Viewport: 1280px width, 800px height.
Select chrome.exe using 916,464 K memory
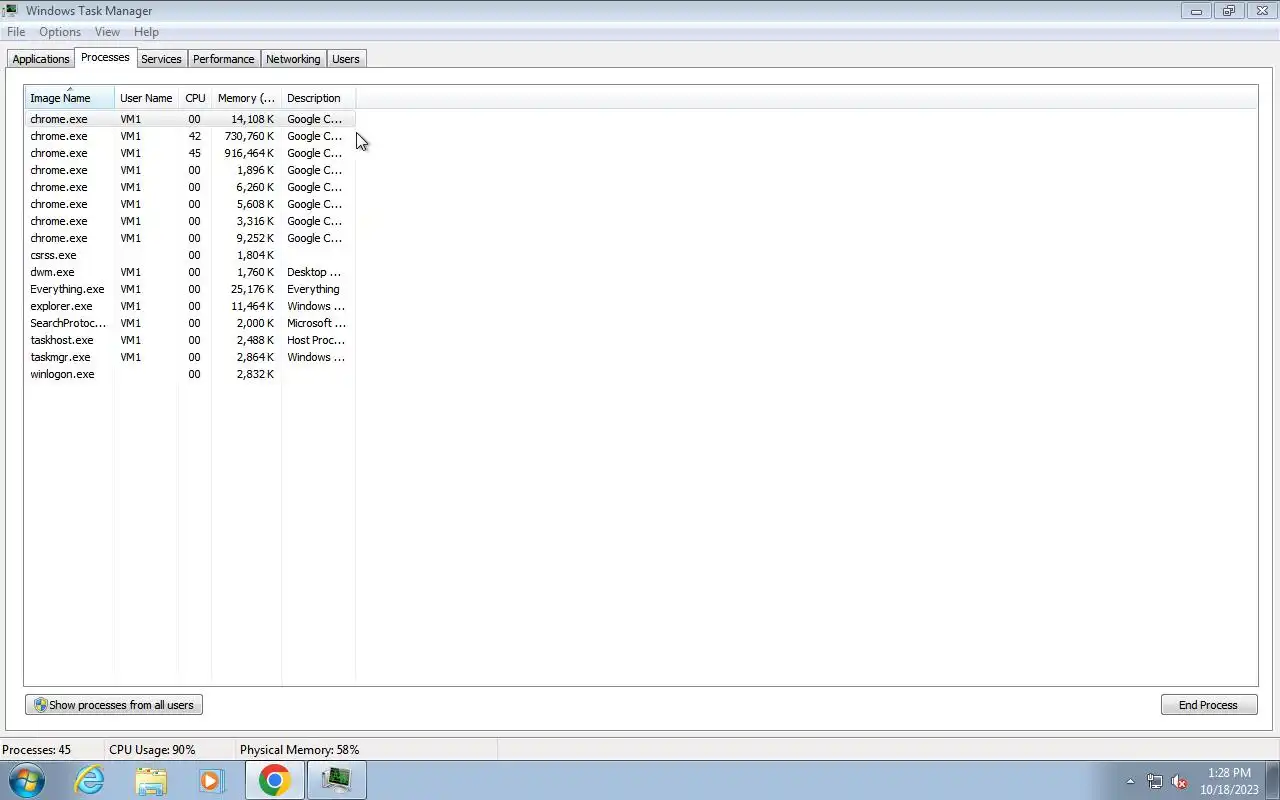point(190,153)
